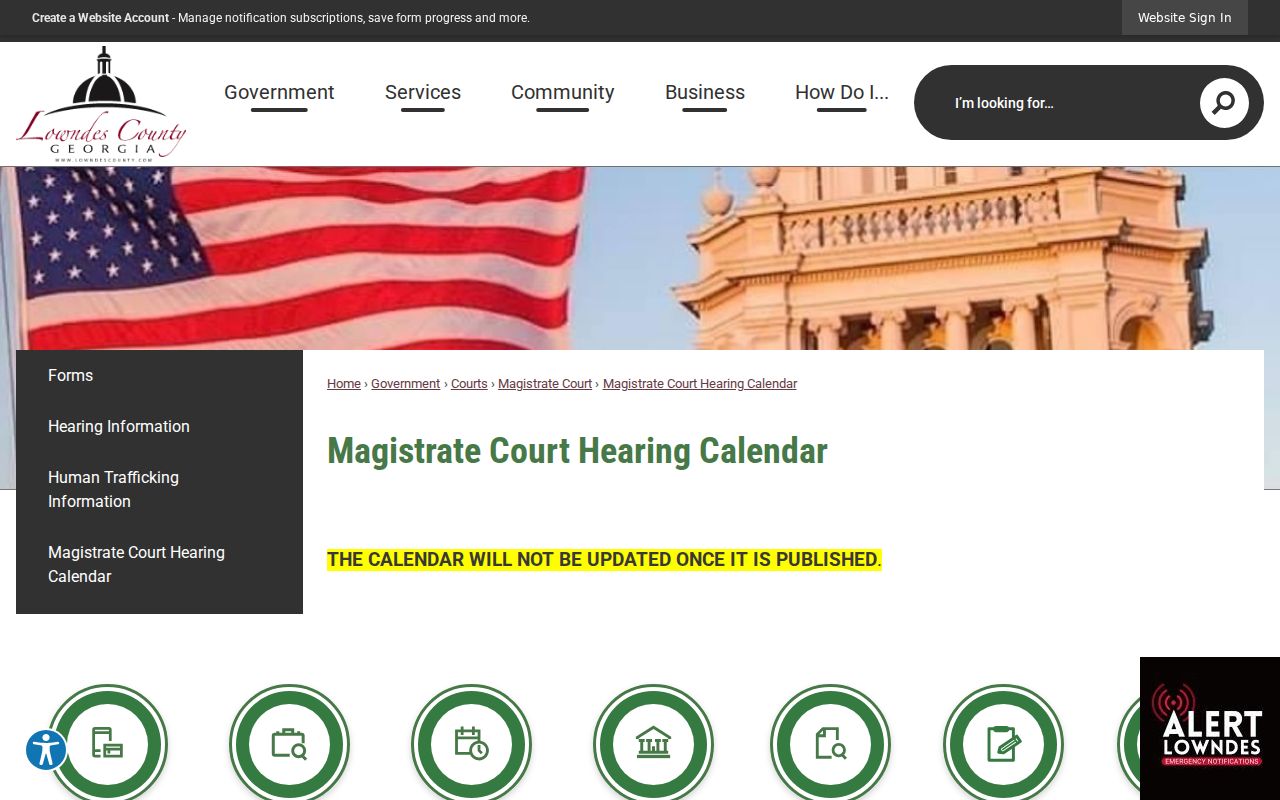Image resolution: width=1280 pixels, height=800 pixels.
Task: Open Human Trafficking Information sidebar link
Action: (159, 489)
